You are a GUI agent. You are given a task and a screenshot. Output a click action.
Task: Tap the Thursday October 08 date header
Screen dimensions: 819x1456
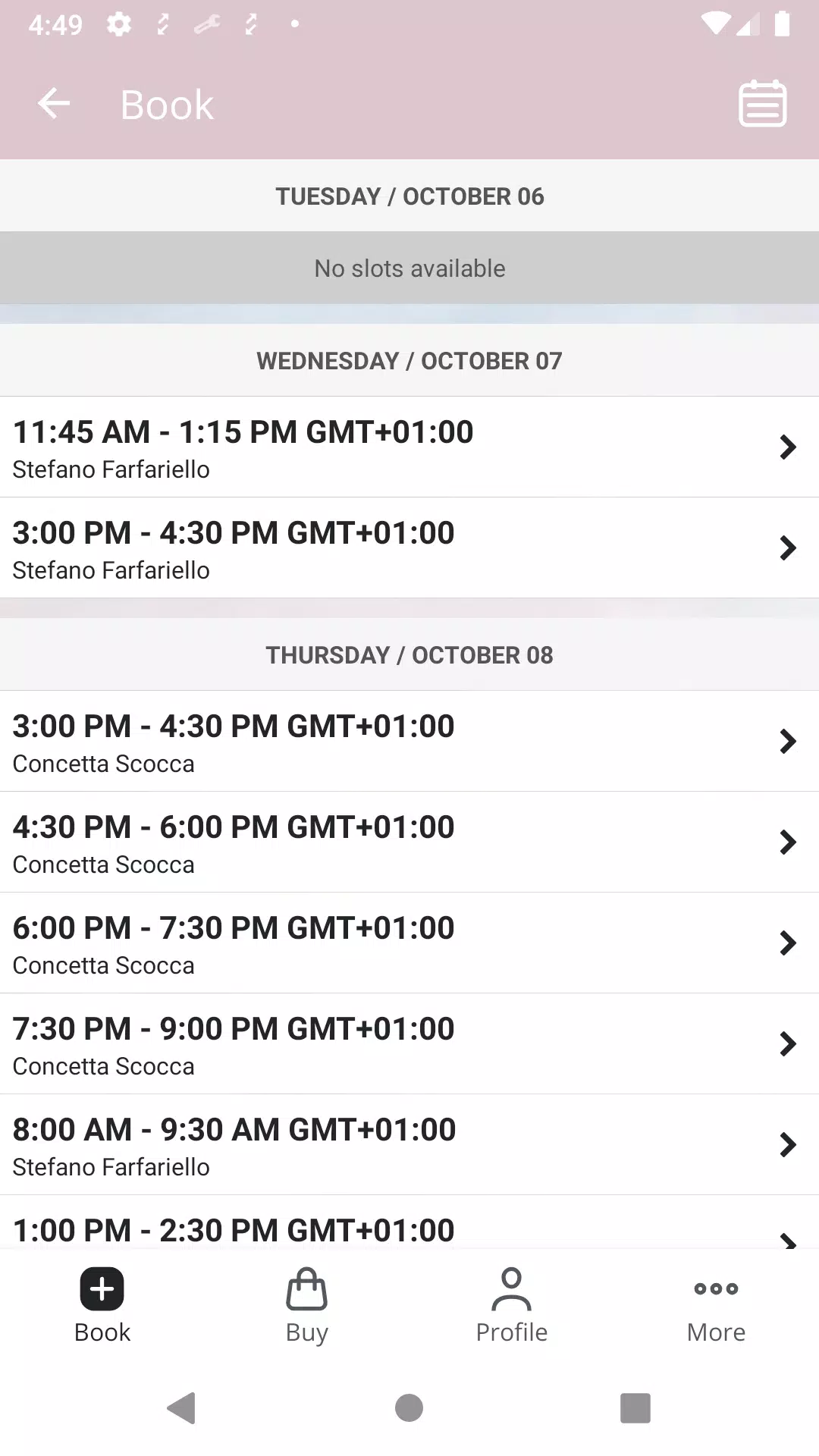409,654
